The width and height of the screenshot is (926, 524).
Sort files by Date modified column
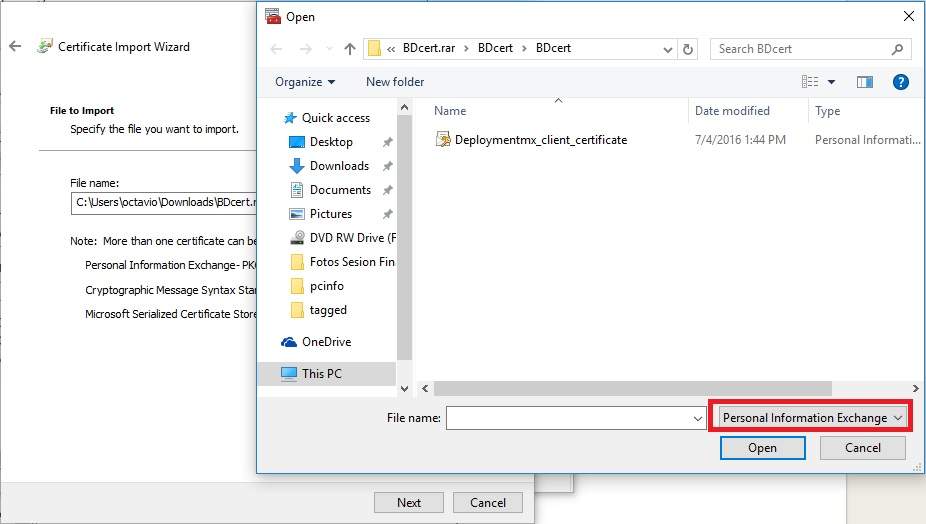tap(732, 111)
